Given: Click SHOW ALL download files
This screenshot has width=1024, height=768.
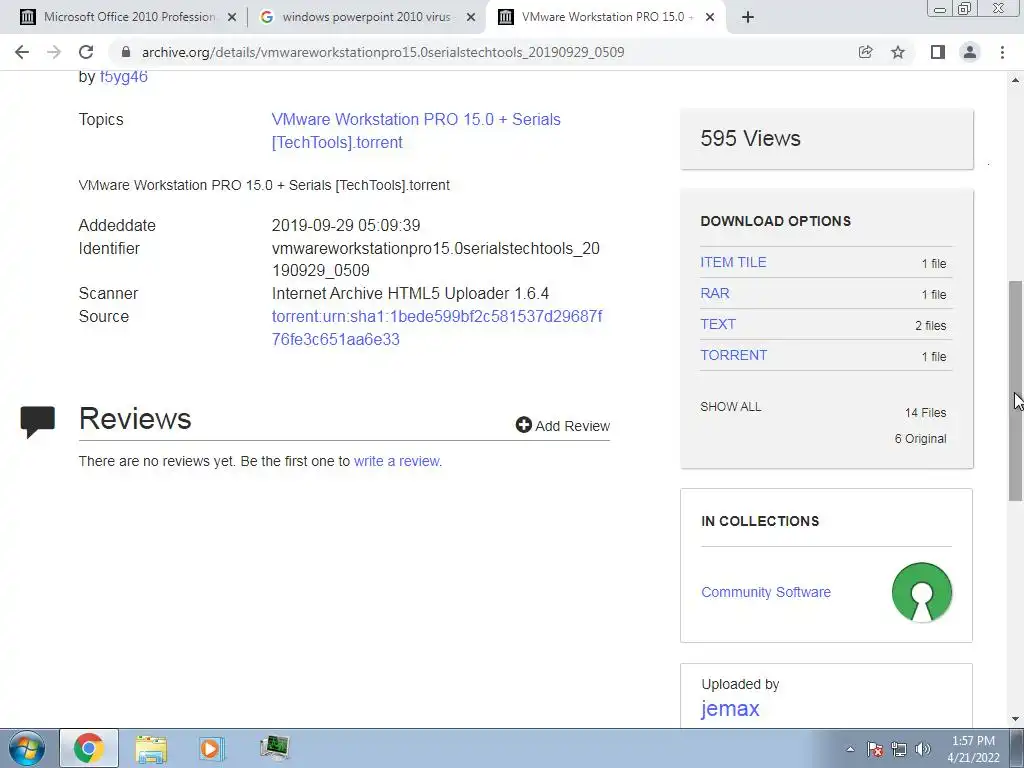Looking at the screenshot, I should tap(731, 406).
